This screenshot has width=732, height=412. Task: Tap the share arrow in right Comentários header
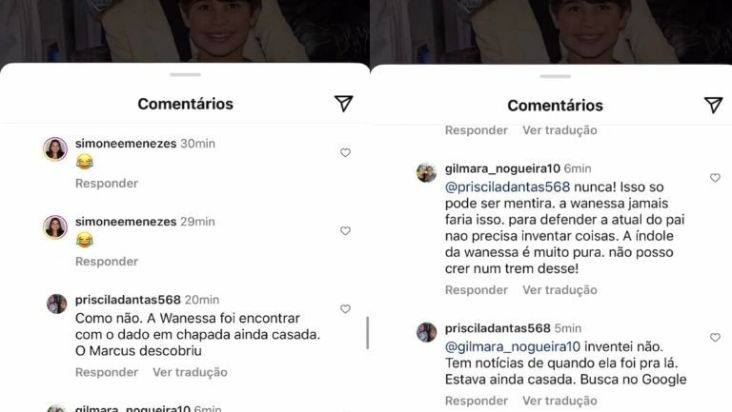[713, 105]
